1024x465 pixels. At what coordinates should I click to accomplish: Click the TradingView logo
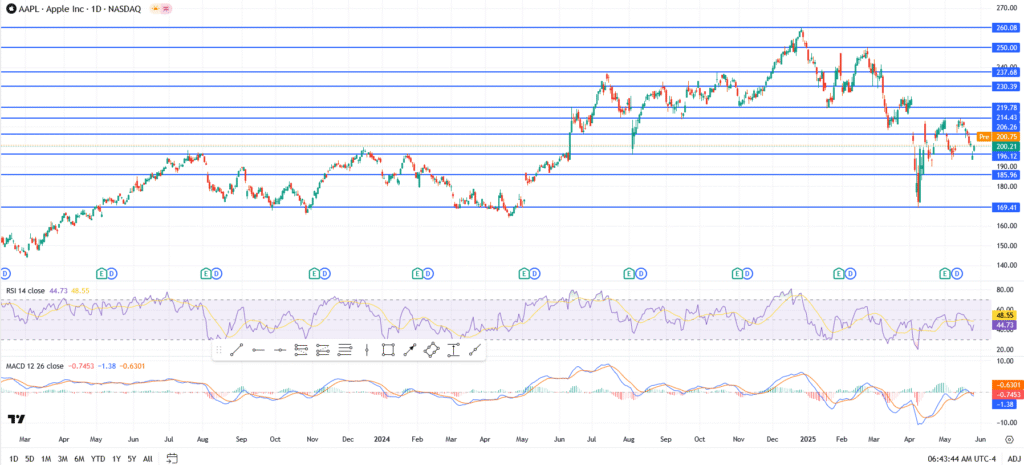click(x=16, y=419)
